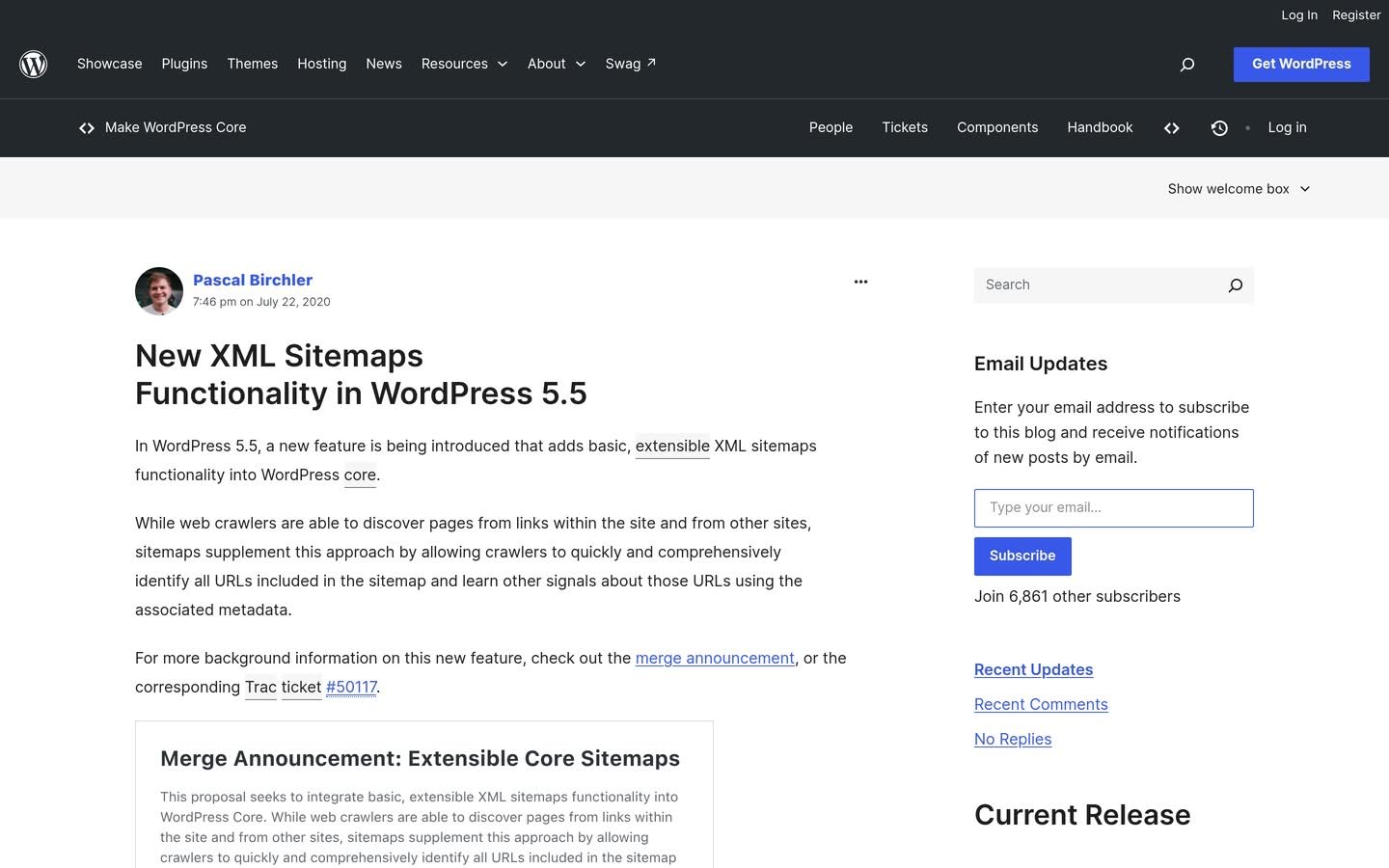The width and height of the screenshot is (1389, 868).
Task: Click the 'ticket' glossary term
Action: pyautogui.click(x=301, y=687)
